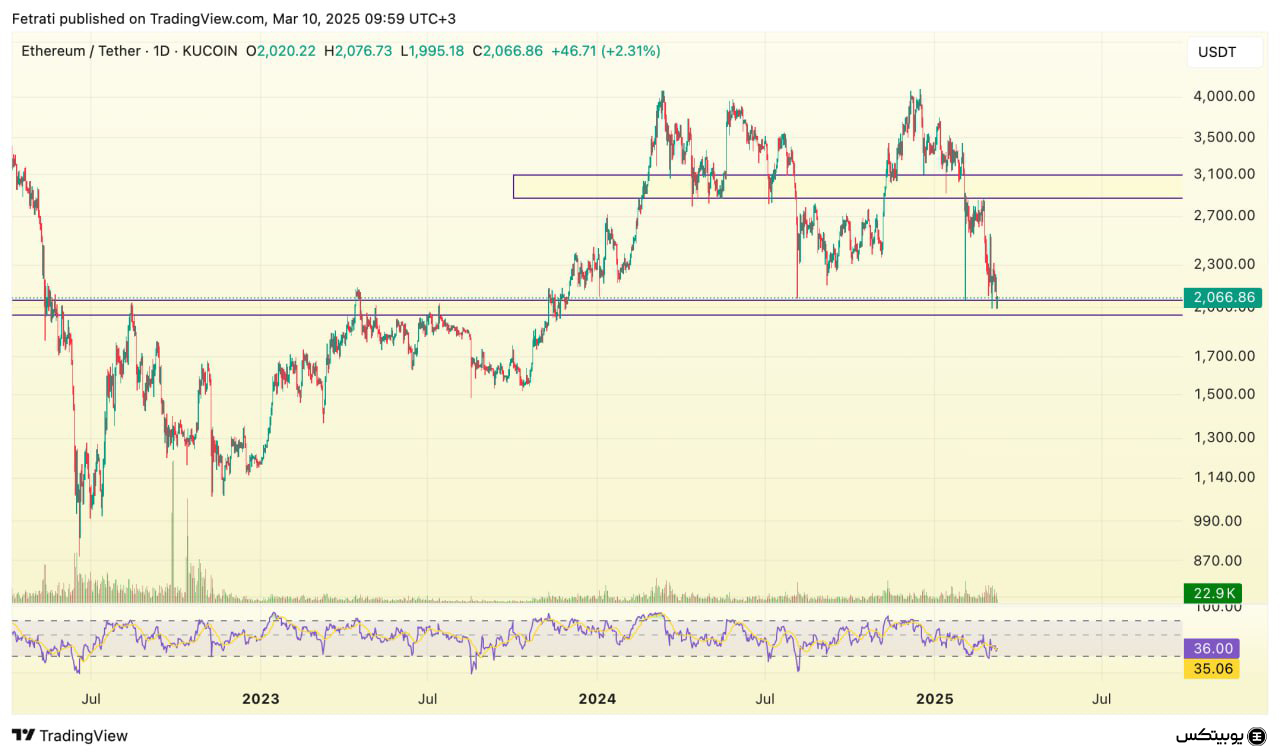Select the yellow resistance zone rectangle
This screenshot has width=1280, height=756.
pyautogui.click(x=846, y=186)
